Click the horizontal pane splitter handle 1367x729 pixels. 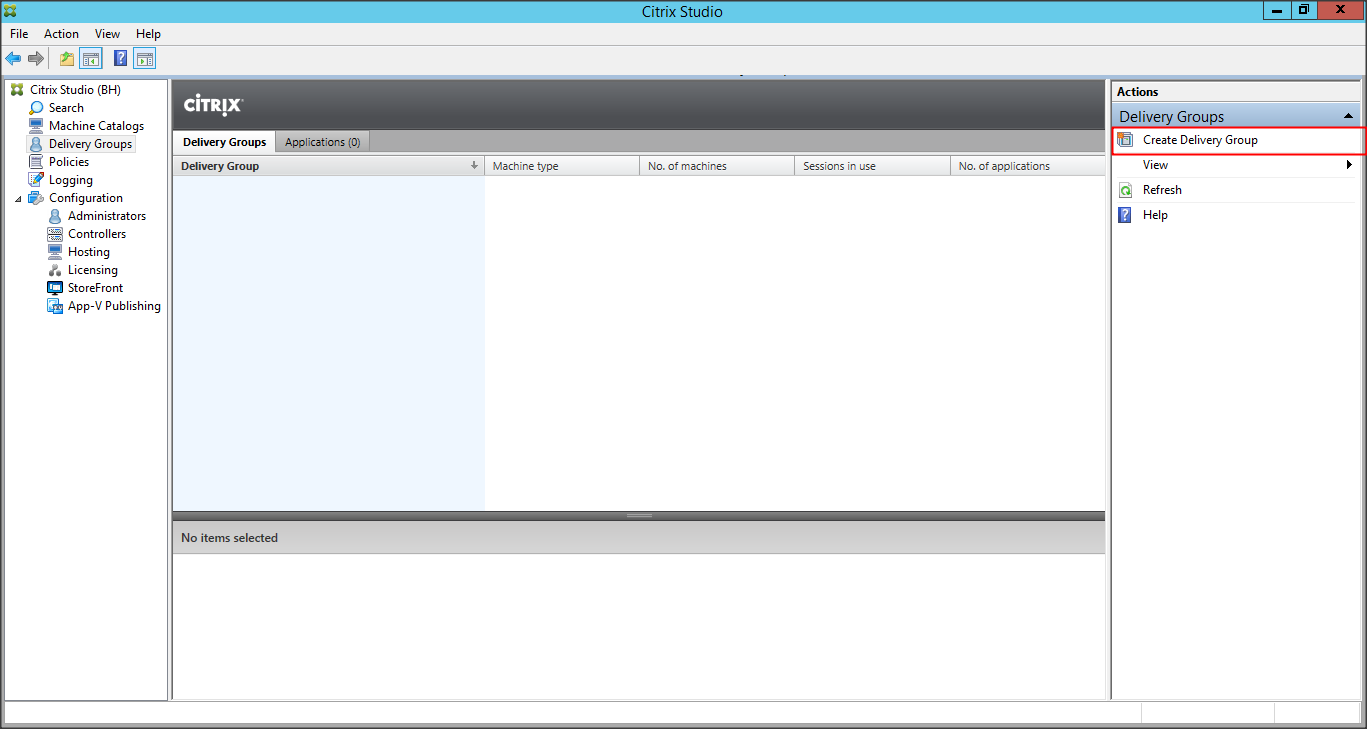point(639,516)
